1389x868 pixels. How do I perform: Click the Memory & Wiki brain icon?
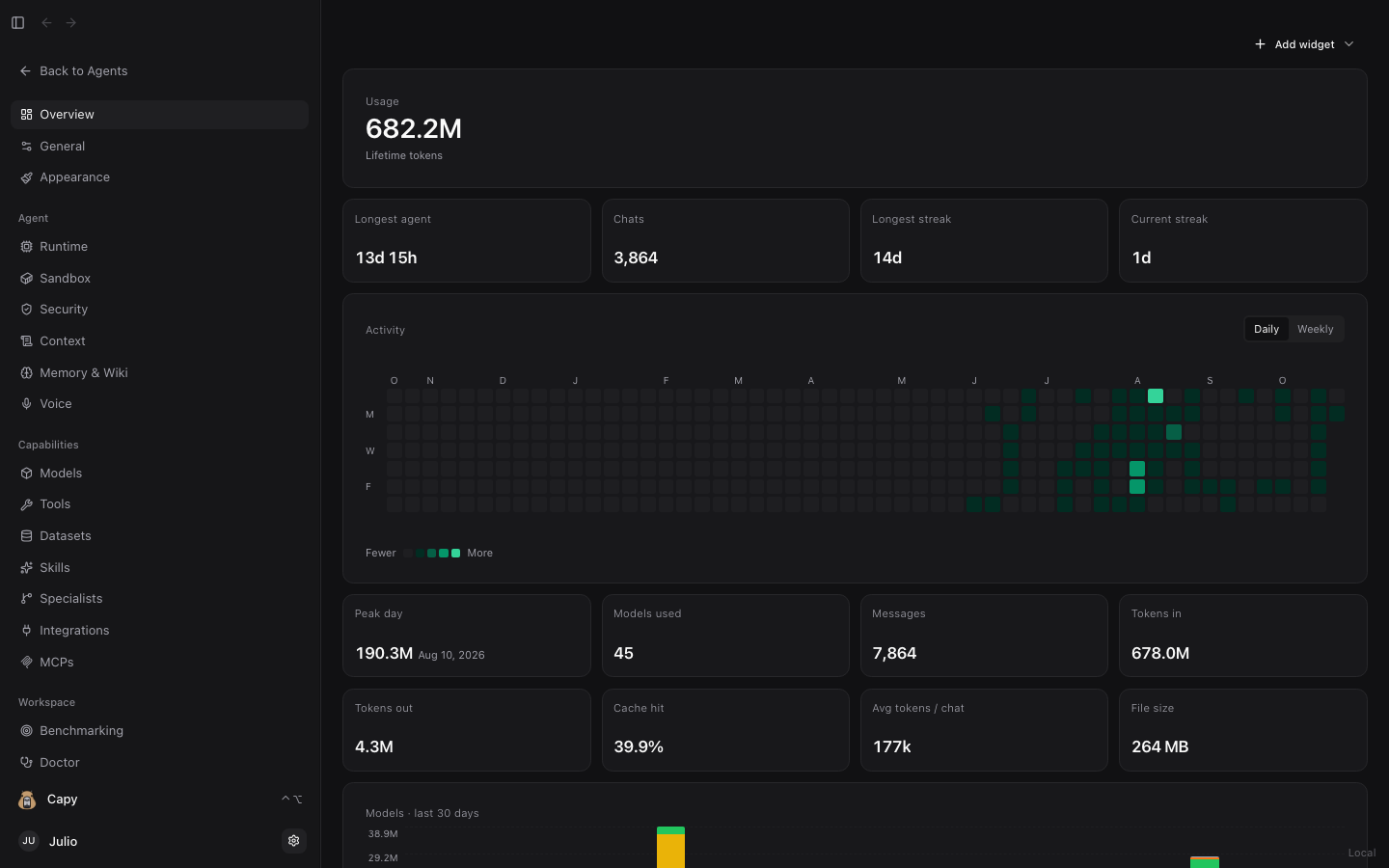pyautogui.click(x=27, y=373)
